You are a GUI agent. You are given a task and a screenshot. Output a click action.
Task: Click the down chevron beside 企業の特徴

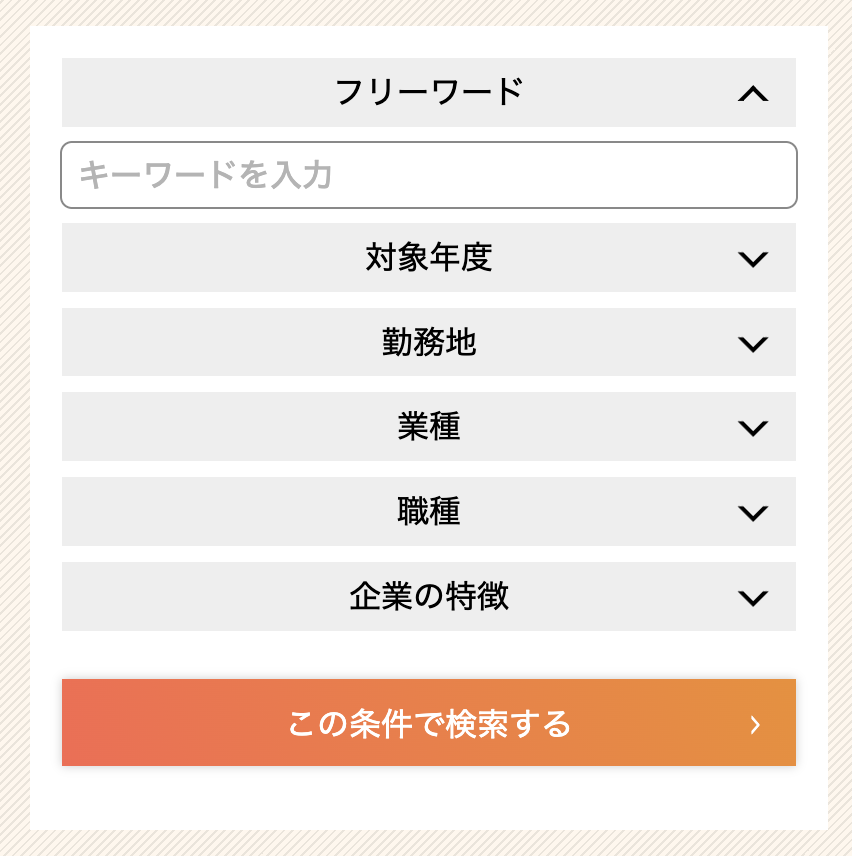coord(752,598)
